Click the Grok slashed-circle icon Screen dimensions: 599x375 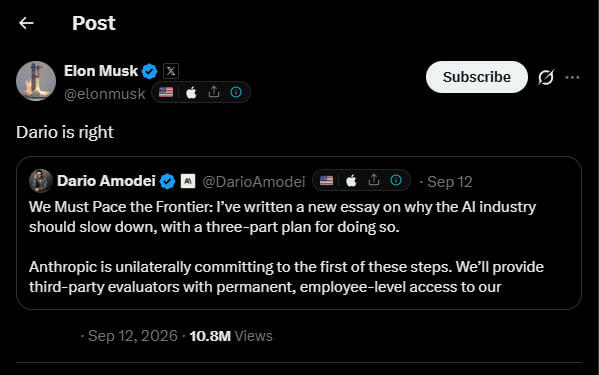click(546, 77)
